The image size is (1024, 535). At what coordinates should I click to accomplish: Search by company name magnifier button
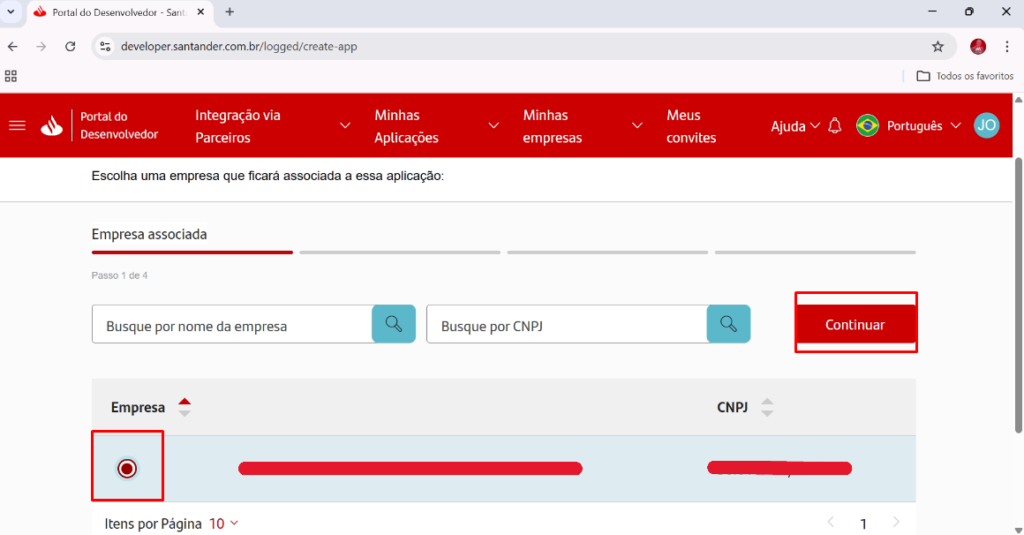coord(394,325)
